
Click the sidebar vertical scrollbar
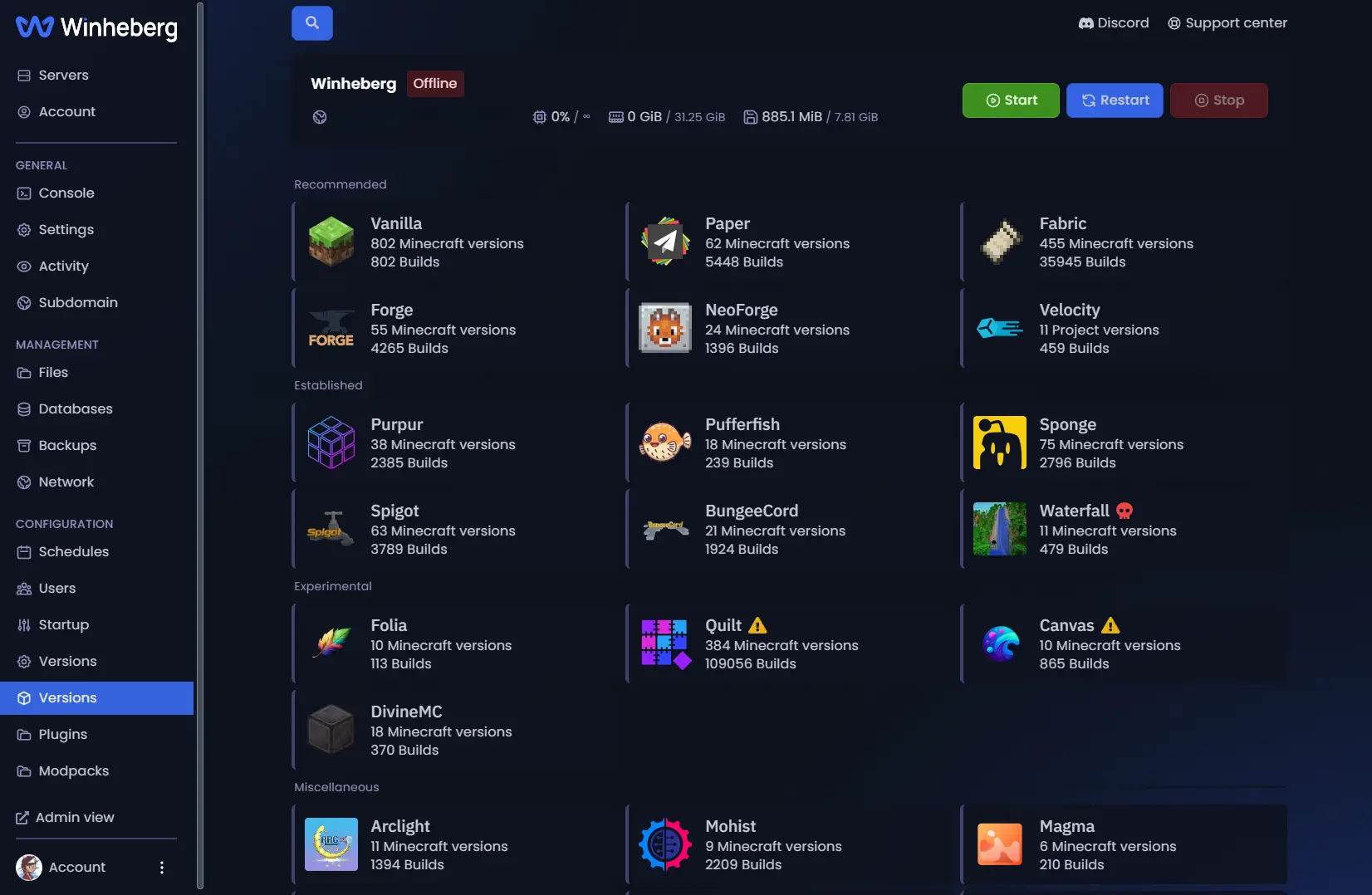(200, 445)
